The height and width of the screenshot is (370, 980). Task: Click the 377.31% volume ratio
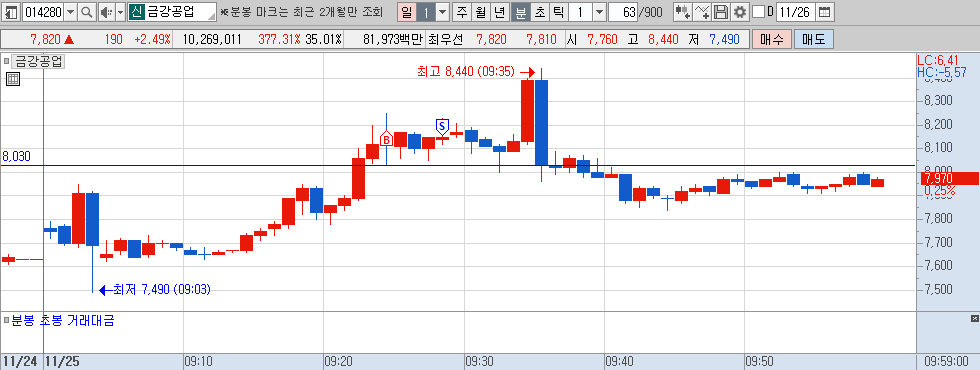point(280,39)
